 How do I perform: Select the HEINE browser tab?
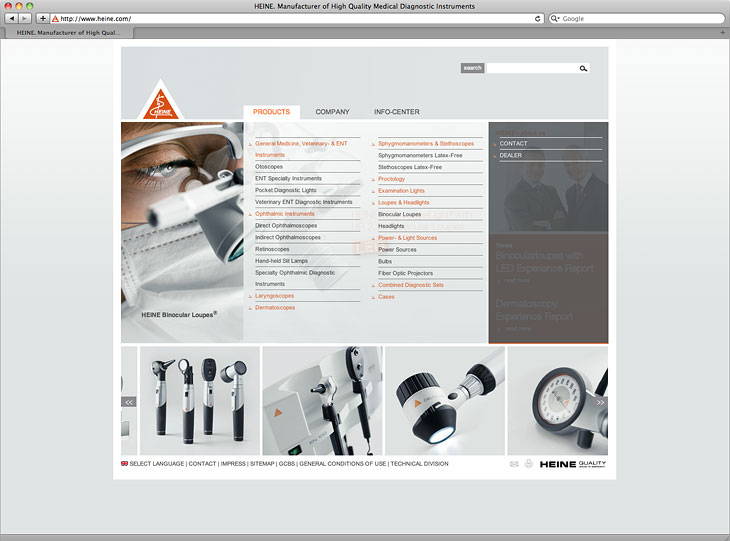68,33
